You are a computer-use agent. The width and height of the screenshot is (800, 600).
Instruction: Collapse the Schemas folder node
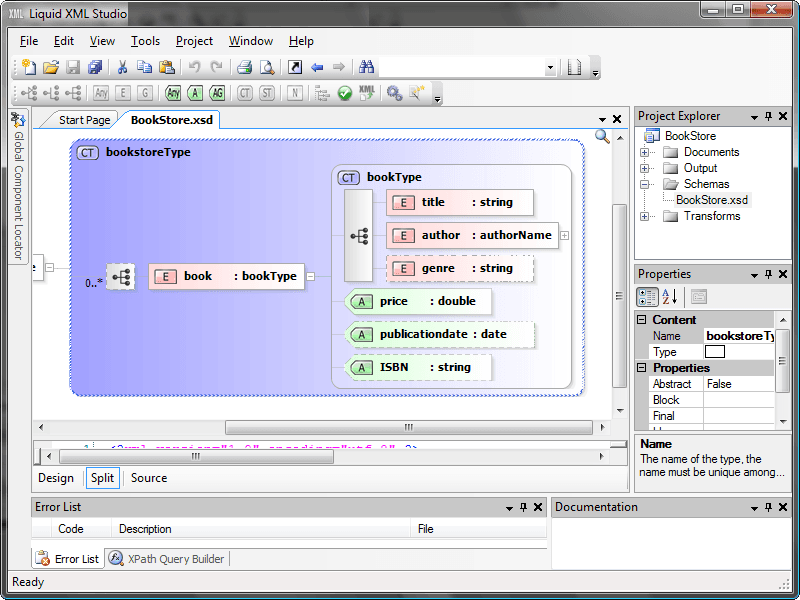644,184
